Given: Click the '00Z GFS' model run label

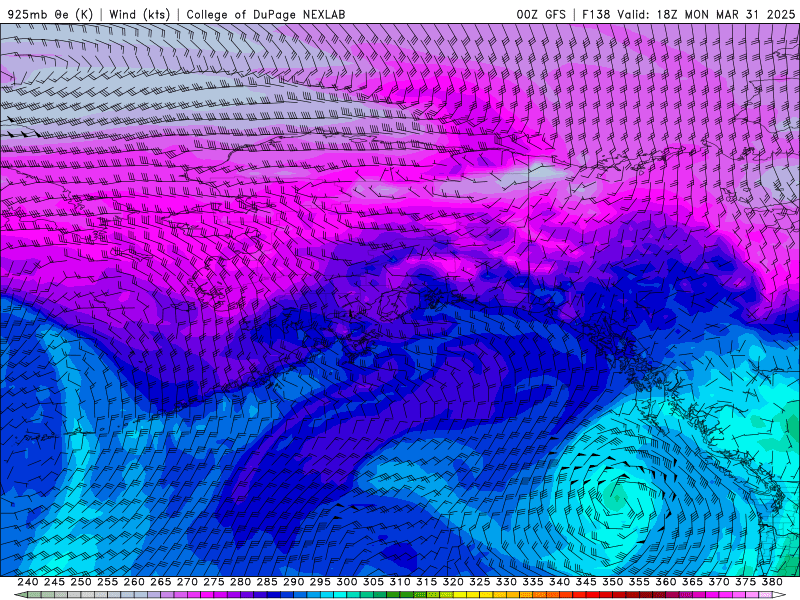Looking at the screenshot, I should point(541,14).
